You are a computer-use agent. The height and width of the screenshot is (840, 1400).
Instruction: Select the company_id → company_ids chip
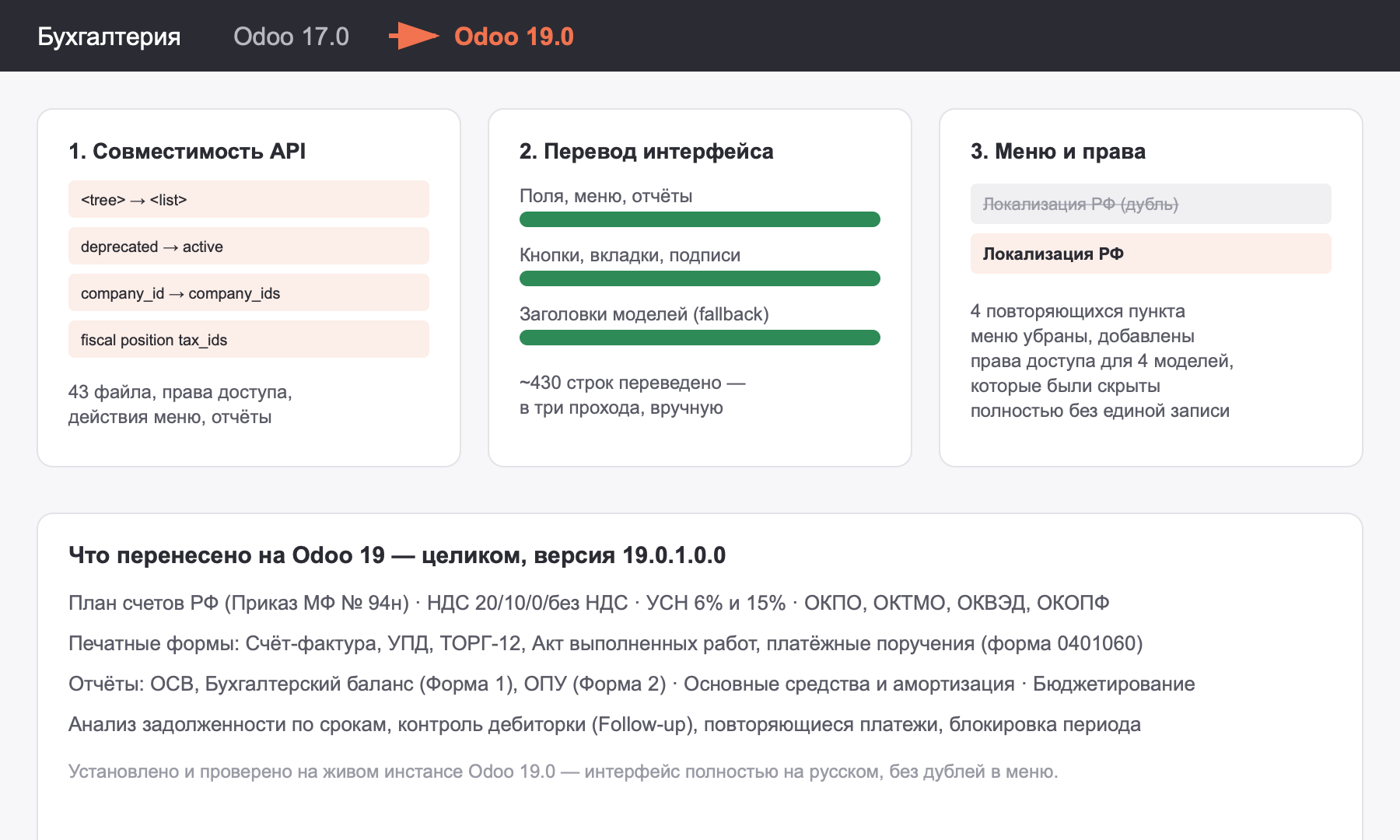(x=249, y=292)
